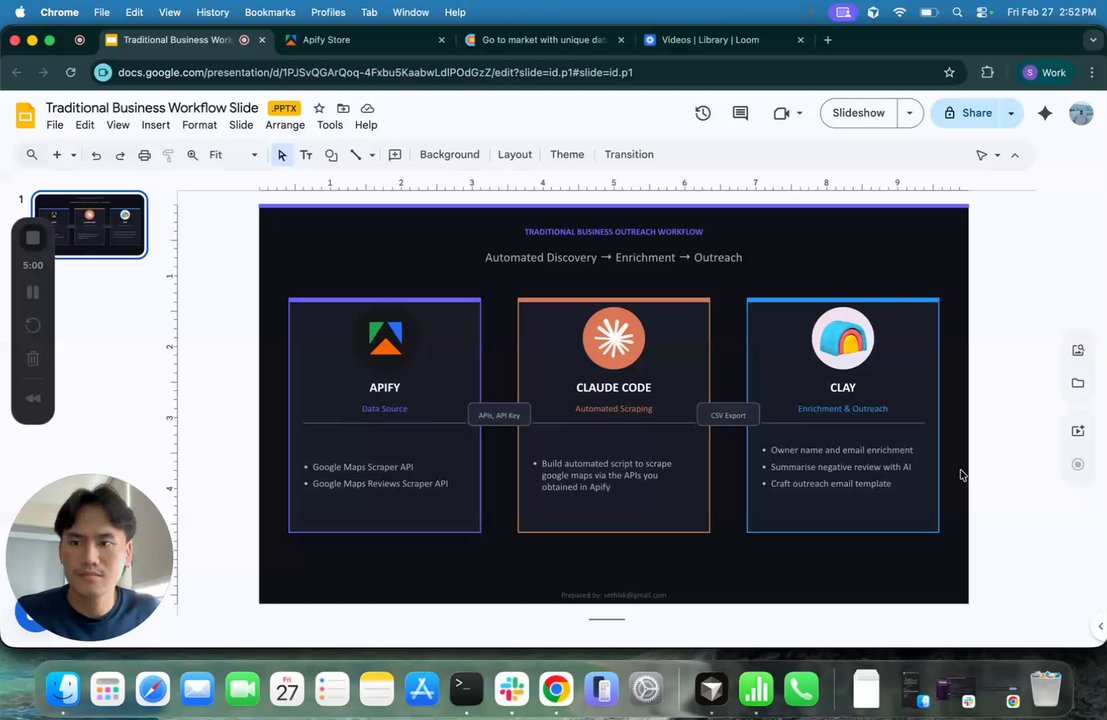Click the search menus magnifier icon
This screenshot has width=1107, height=720.
pos(32,155)
